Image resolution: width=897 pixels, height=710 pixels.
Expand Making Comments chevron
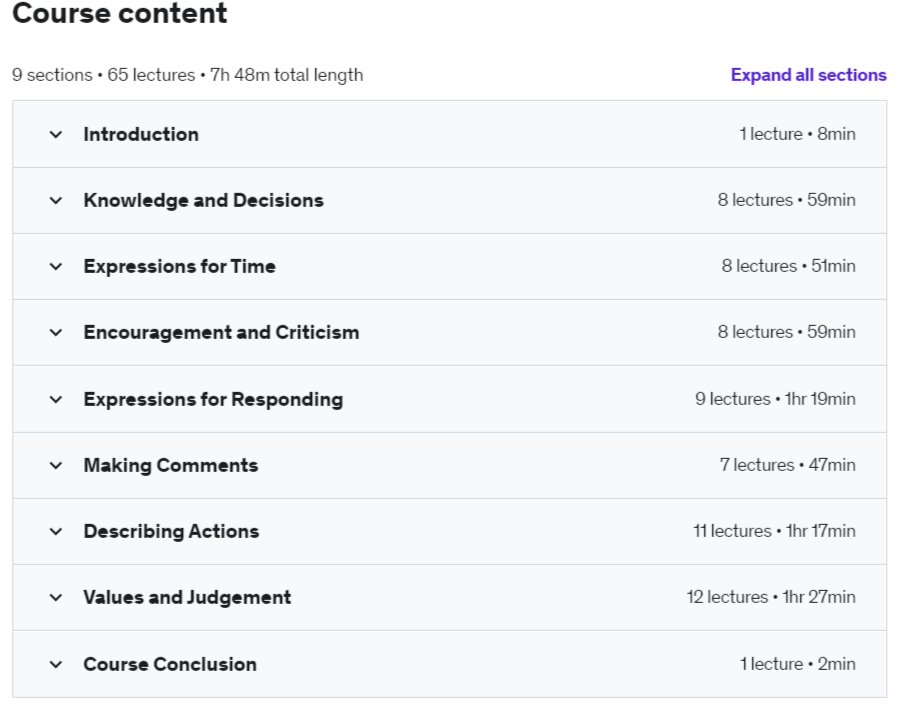pyautogui.click(x=56, y=465)
